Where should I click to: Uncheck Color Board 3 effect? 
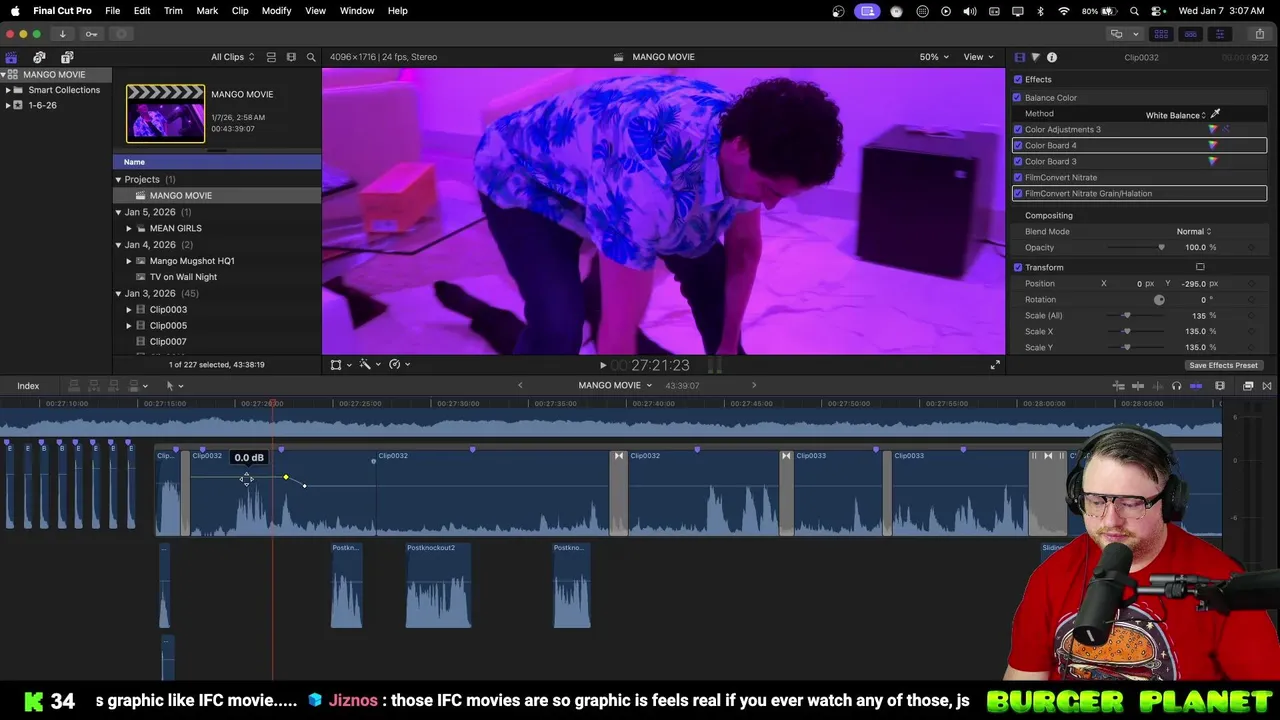pos(1018,161)
